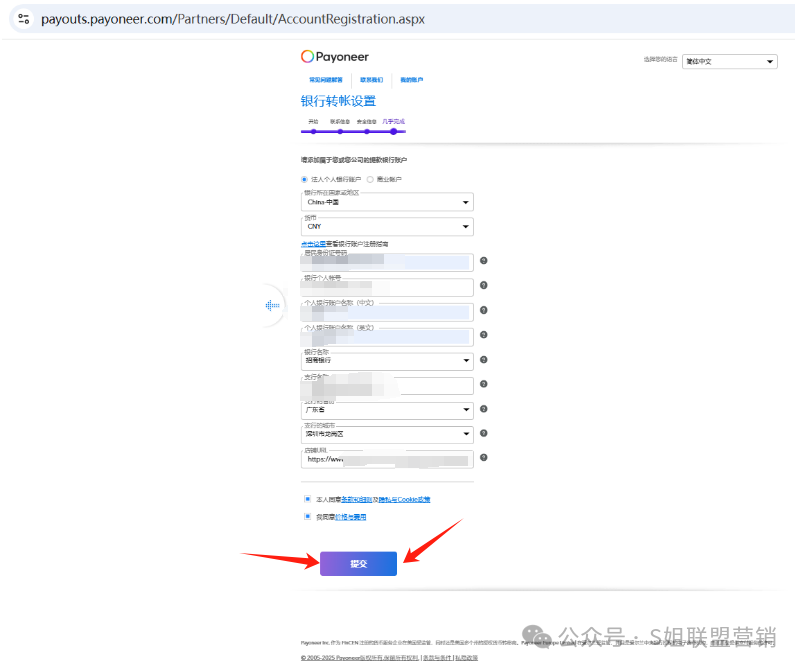Click the 开始 step dot on progress bar

[x=314, y=131]
